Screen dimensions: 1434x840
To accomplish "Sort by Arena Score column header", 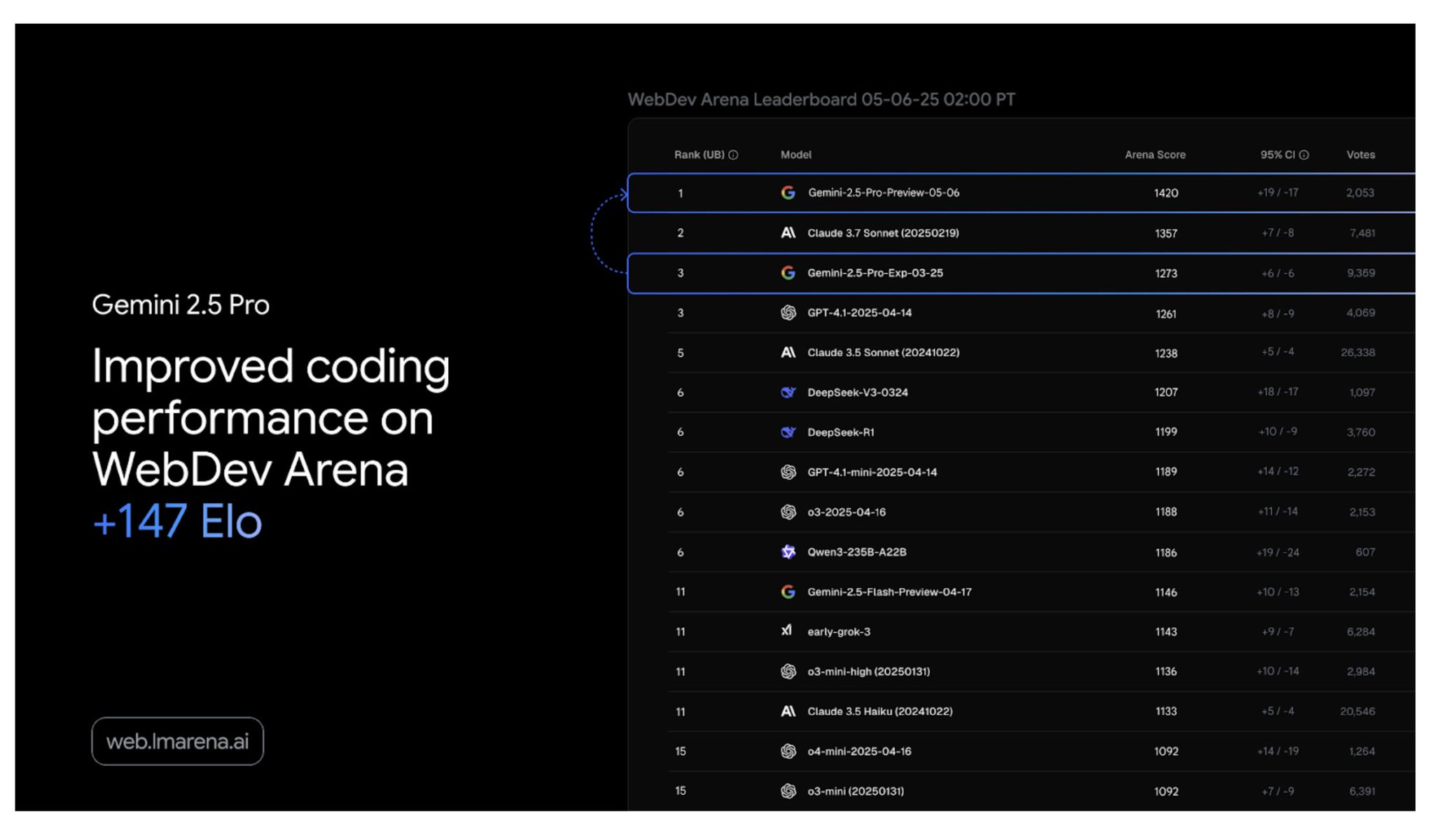I will (1155, 155).
